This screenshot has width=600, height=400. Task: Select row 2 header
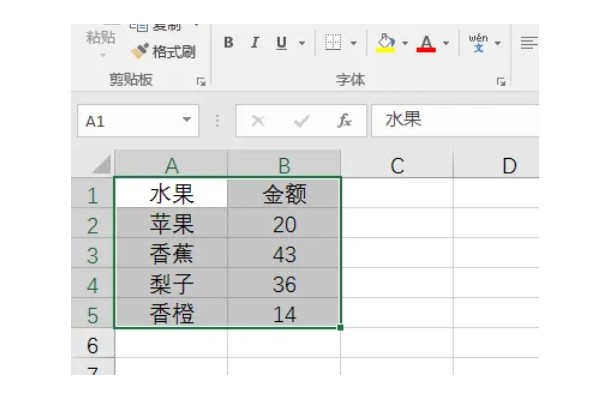click(x=93, y=223)
